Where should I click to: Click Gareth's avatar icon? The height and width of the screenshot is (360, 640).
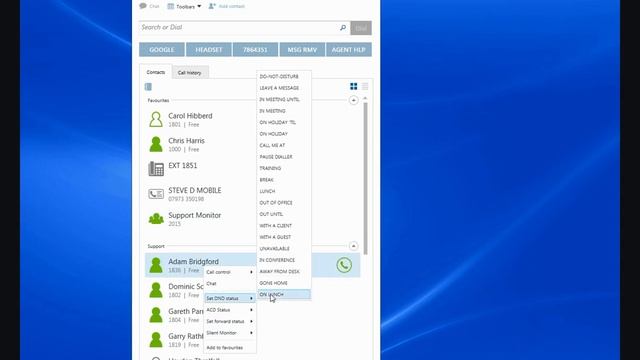pos(156,315)
